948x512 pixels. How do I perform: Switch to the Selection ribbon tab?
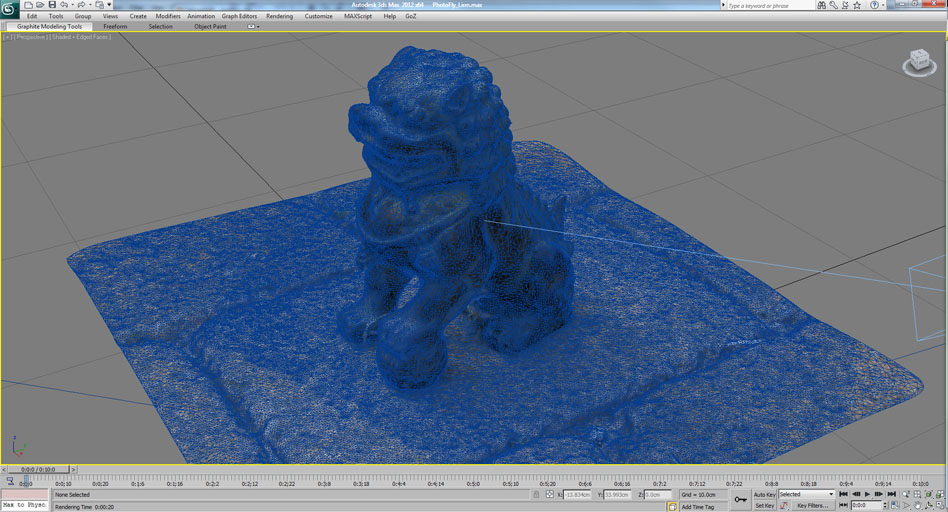[x=160, y=27]
